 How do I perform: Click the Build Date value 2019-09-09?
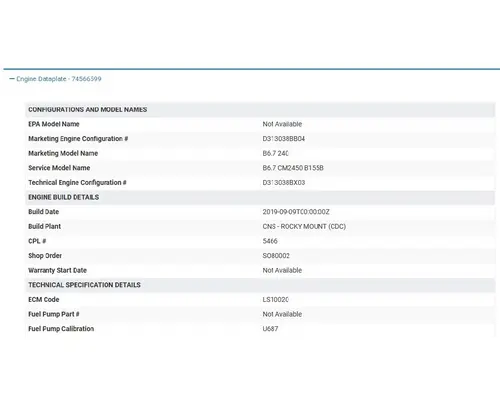pyautogui.click(x=296, y=212)
